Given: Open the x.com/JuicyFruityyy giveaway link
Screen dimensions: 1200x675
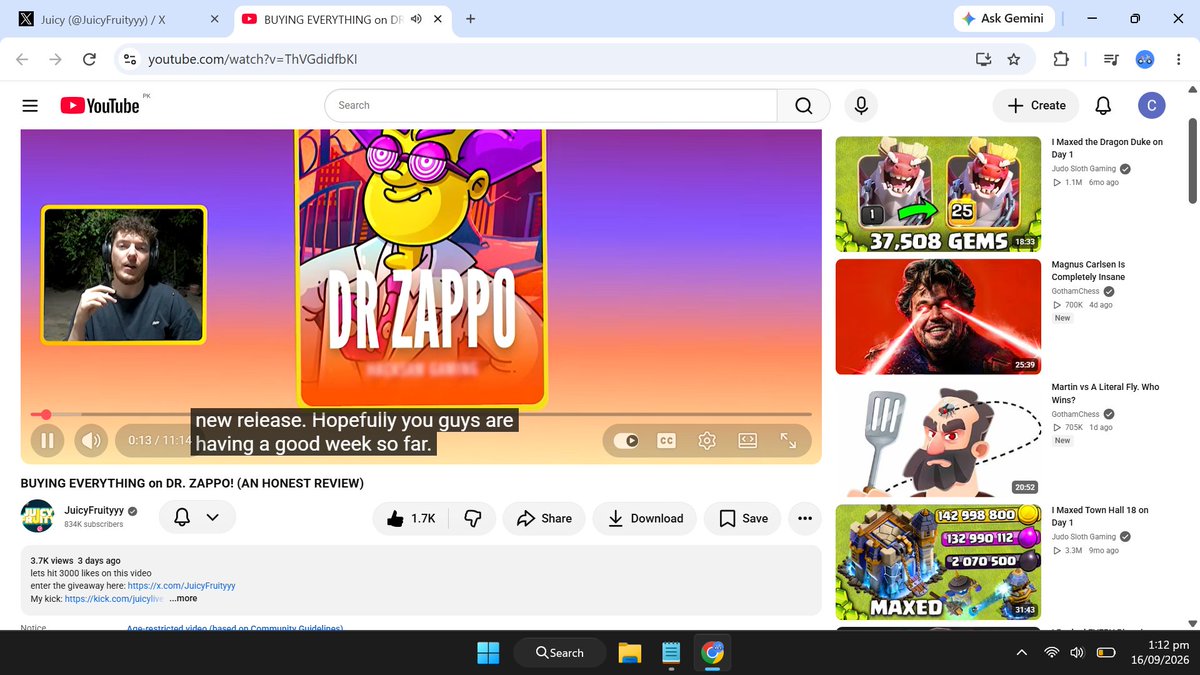Looking at the screenshot, I should pyautogui.click(x=181, y=586).
